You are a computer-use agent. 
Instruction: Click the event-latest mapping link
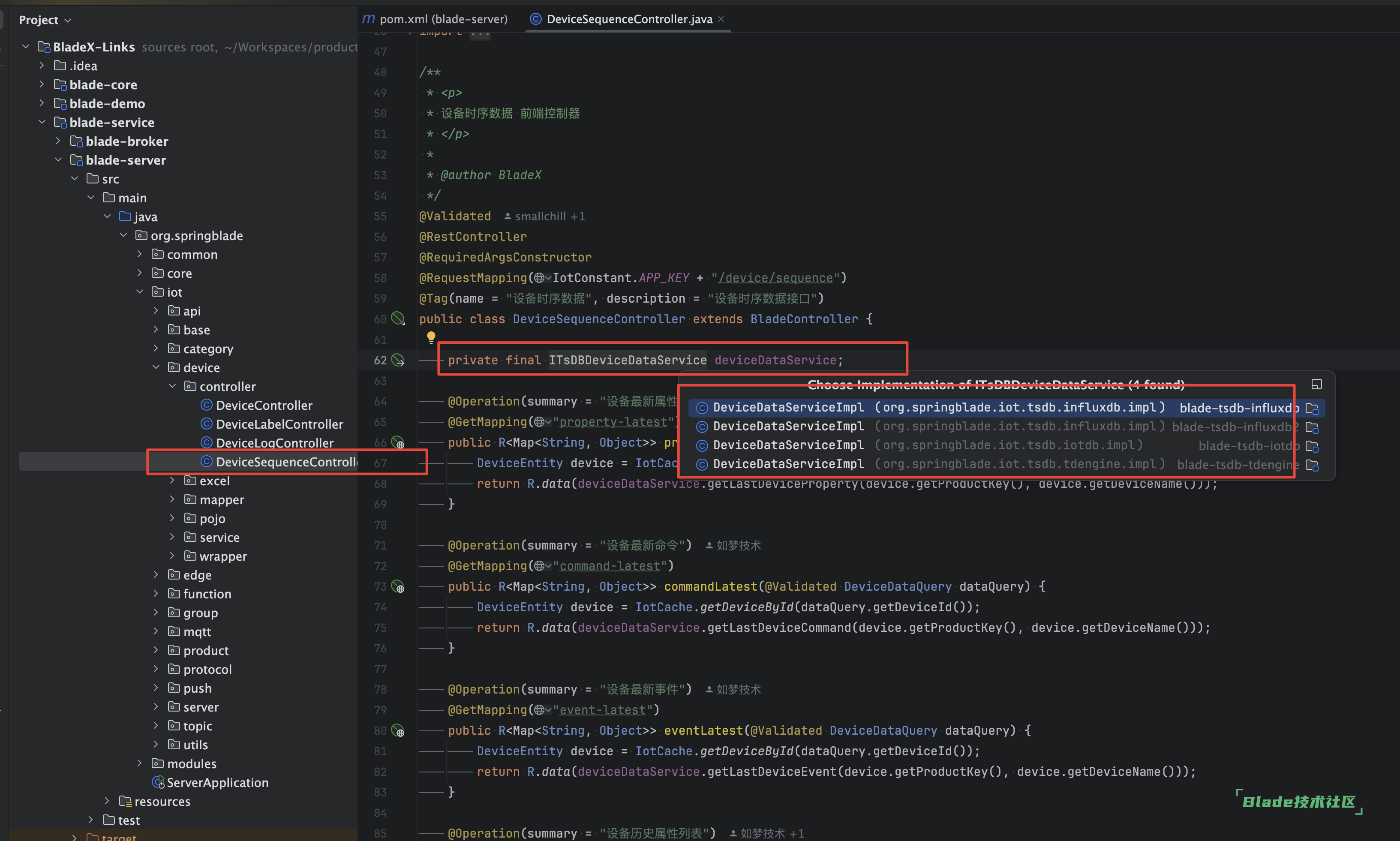pyautogui.click(x=603, y=709)
